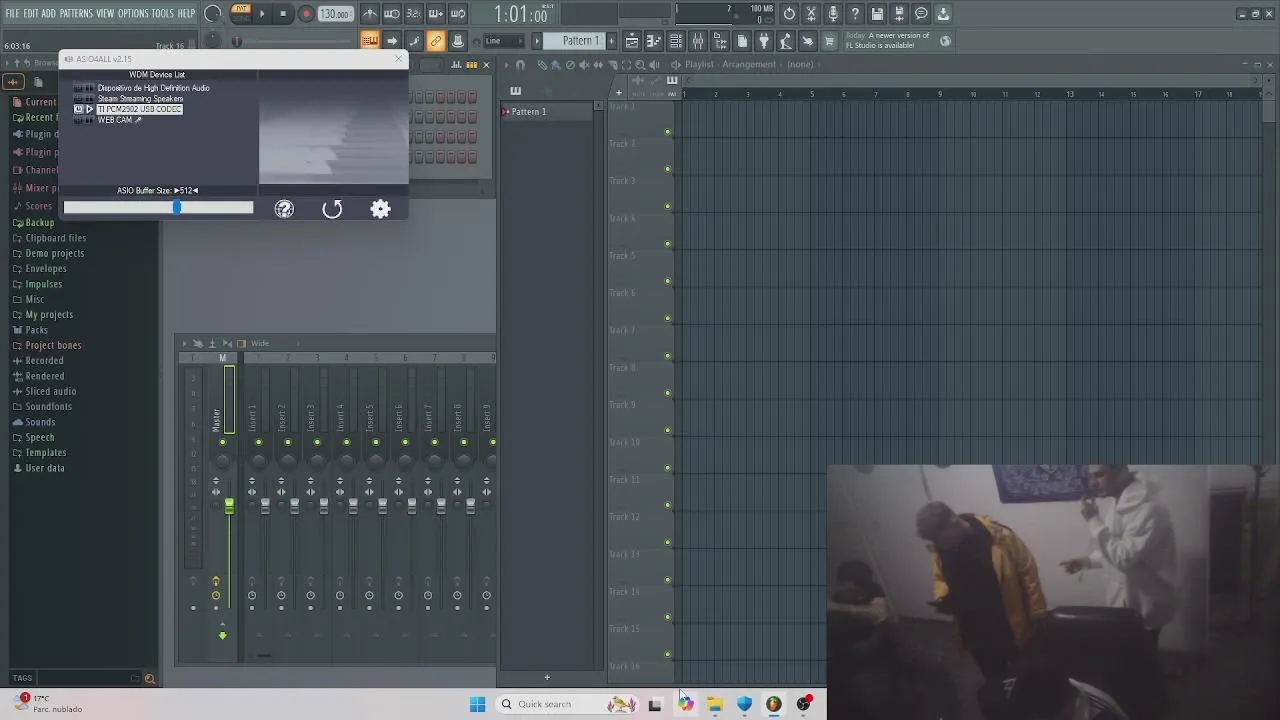
Task: Open the channel rack view icon
Action: tap(676, 41)
